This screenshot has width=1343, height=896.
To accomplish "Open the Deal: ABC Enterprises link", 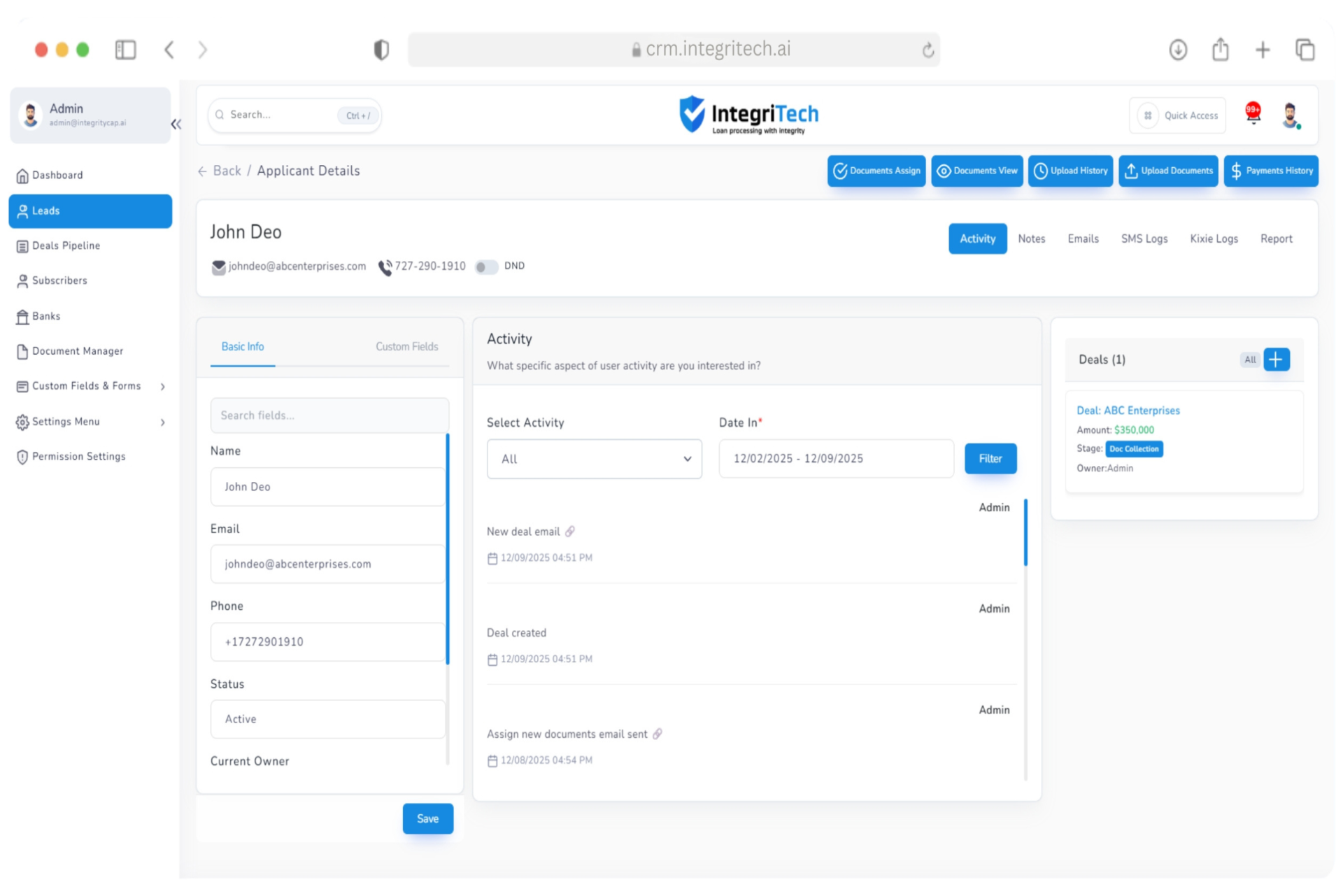I will click(x=1128, y=411).
